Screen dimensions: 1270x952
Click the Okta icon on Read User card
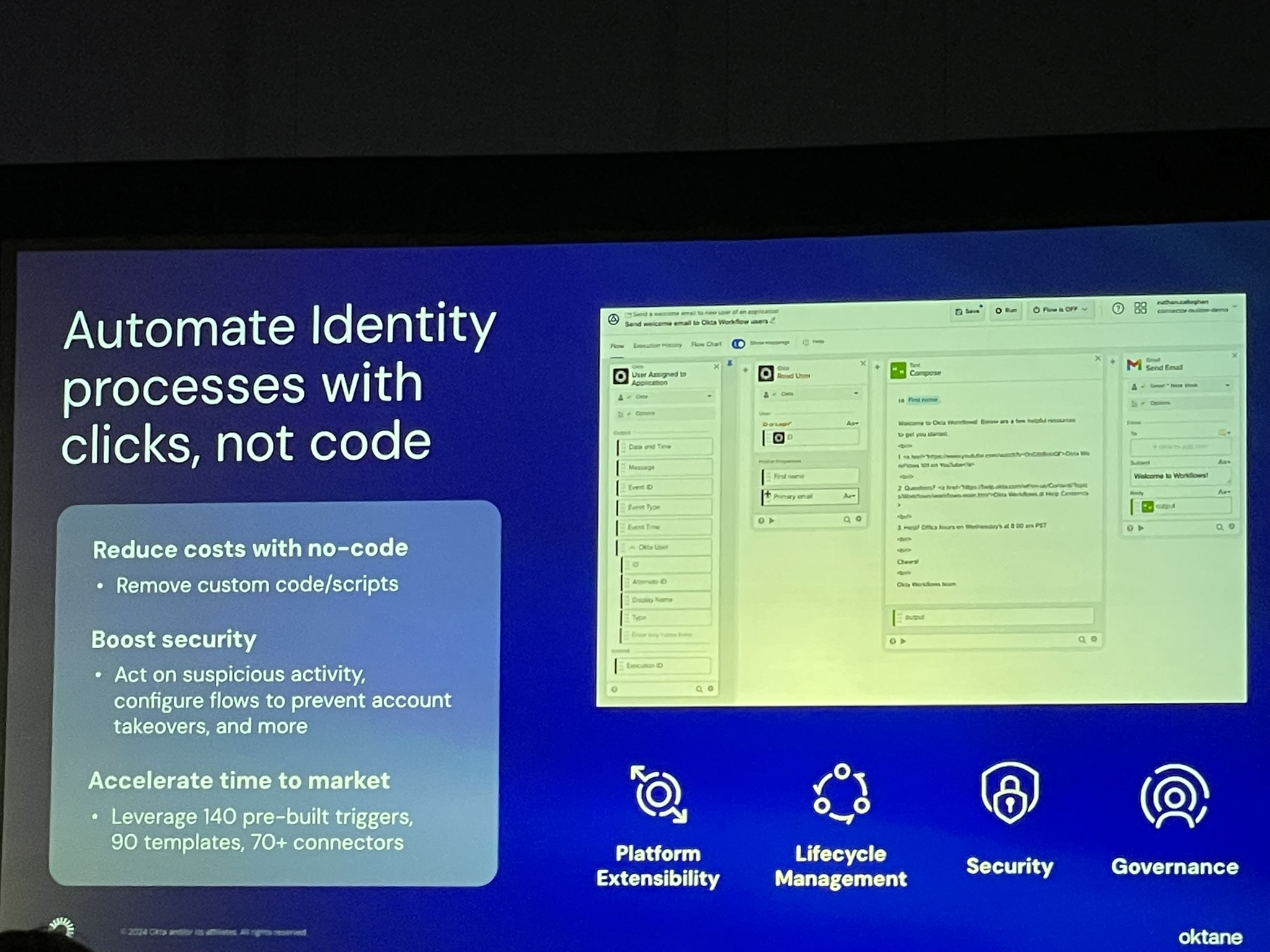[766, 373]
